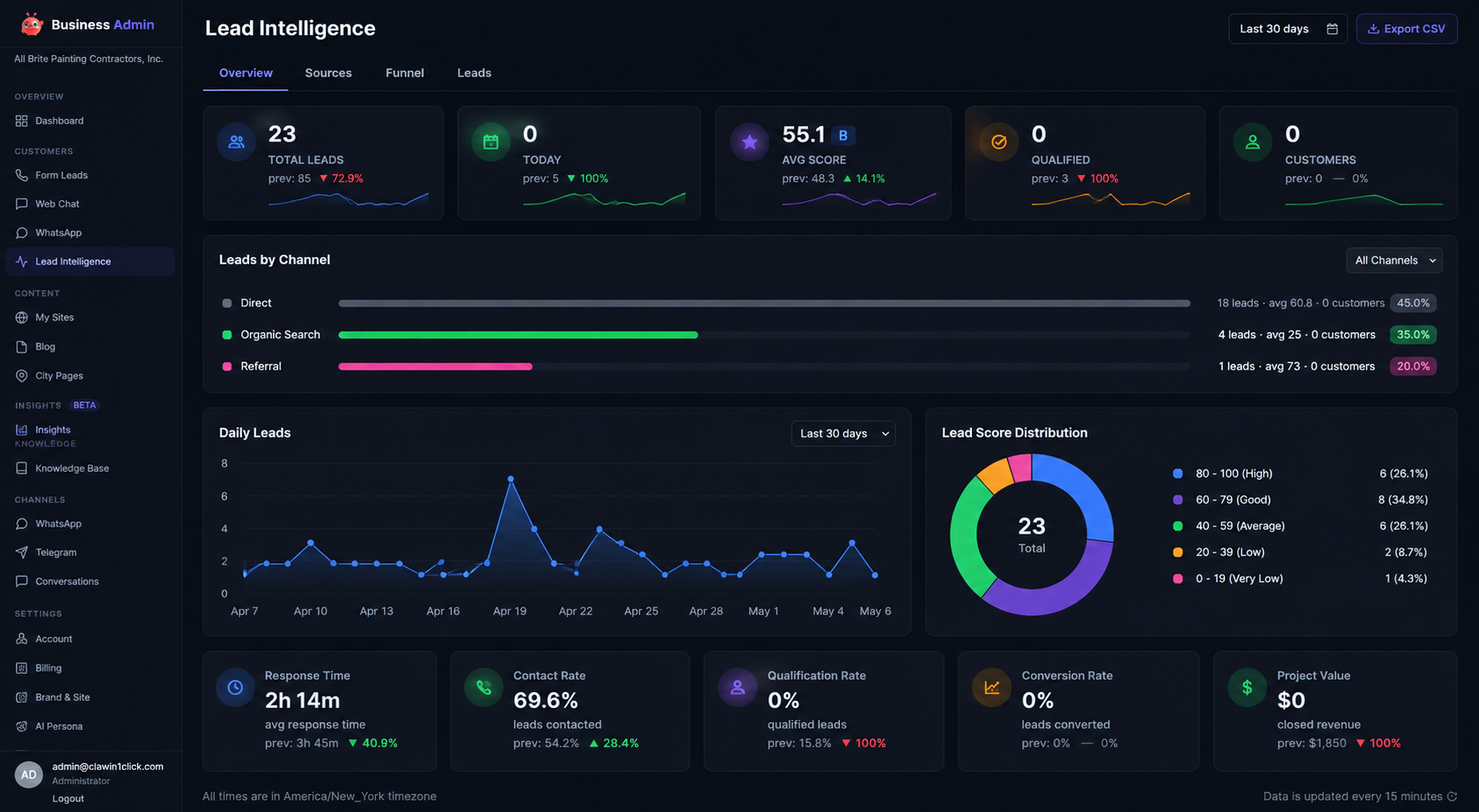Click the B grade badge next to 55.1

(843, 135)
